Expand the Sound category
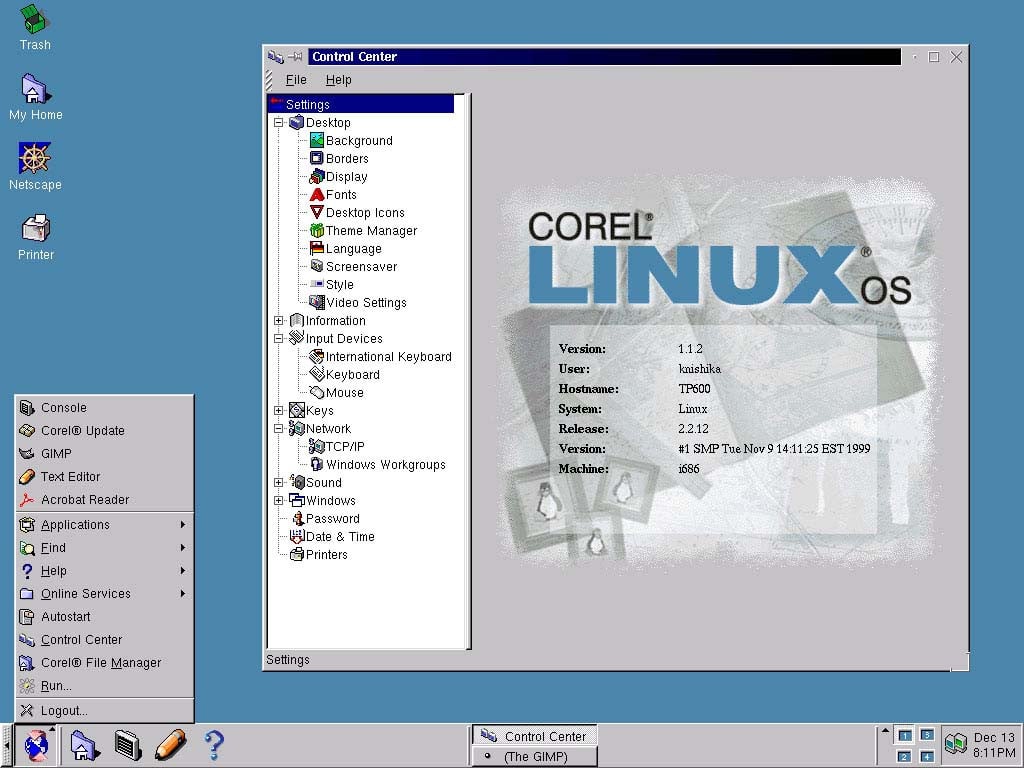Screen dimensions: 1024x768 pyautogui.click(x=279, y=482)
